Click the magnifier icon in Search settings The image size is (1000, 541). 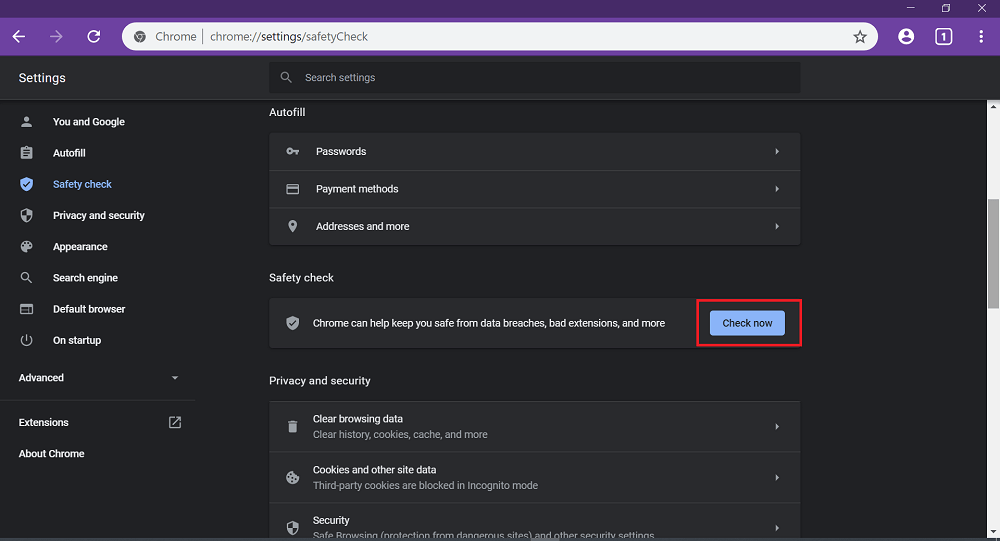pos(286,77)
